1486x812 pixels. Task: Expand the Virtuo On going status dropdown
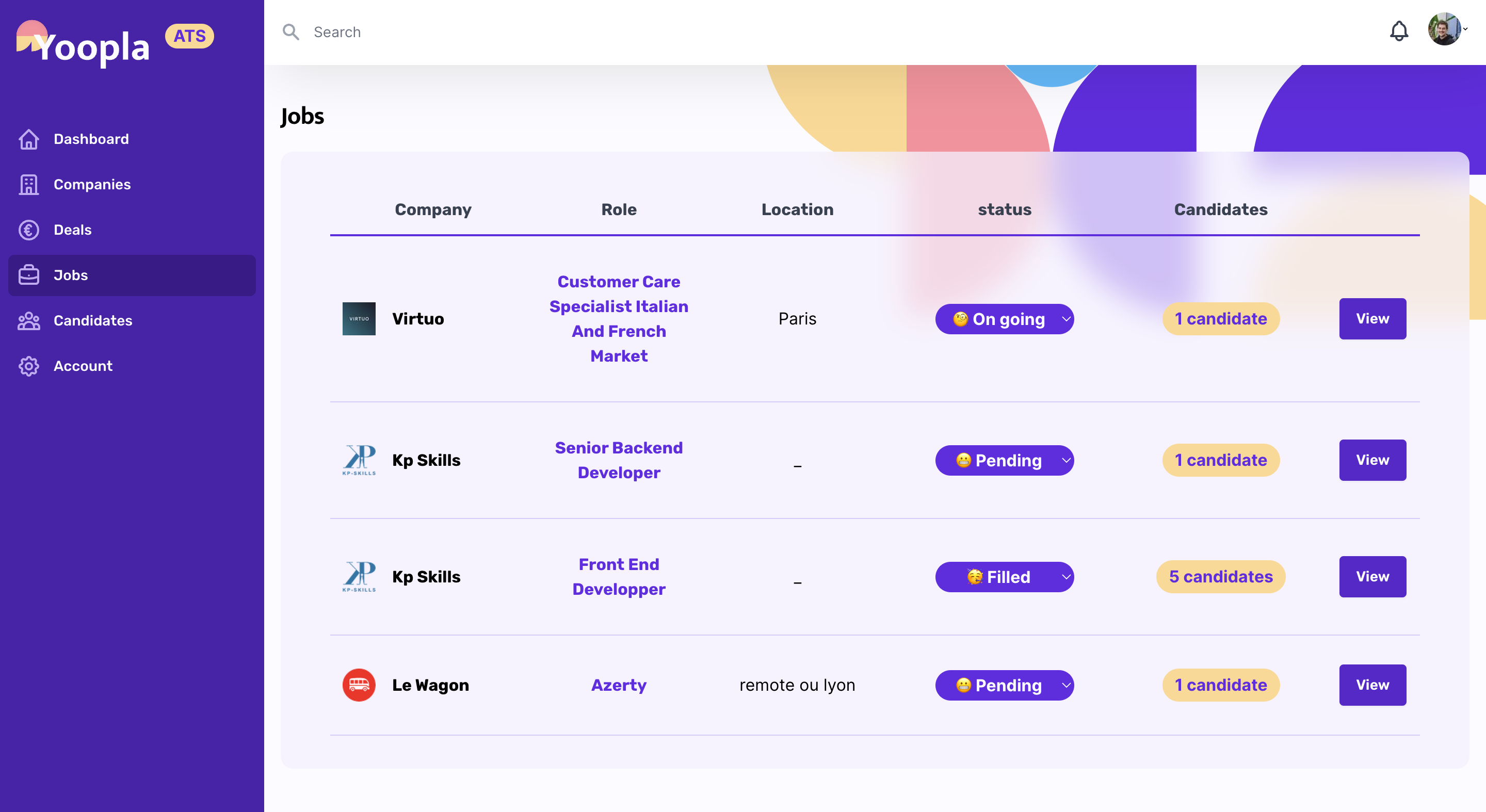[1004, 319]
